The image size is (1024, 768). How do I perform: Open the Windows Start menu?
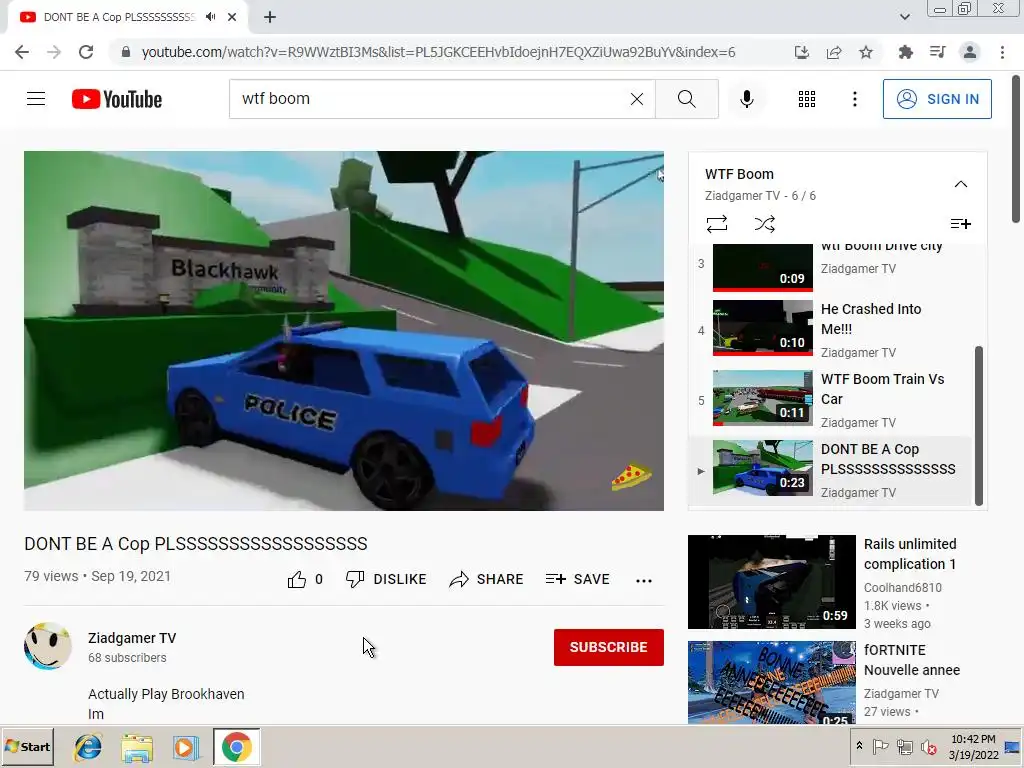click(27, 746)
